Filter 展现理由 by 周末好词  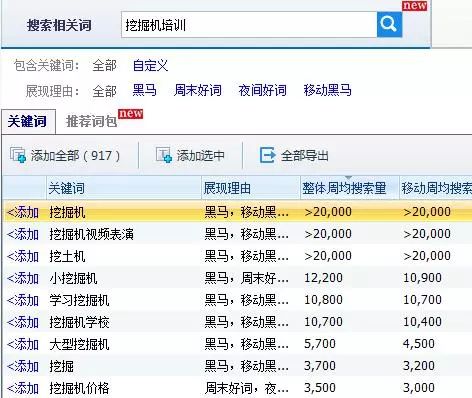(x=198, y=90)
